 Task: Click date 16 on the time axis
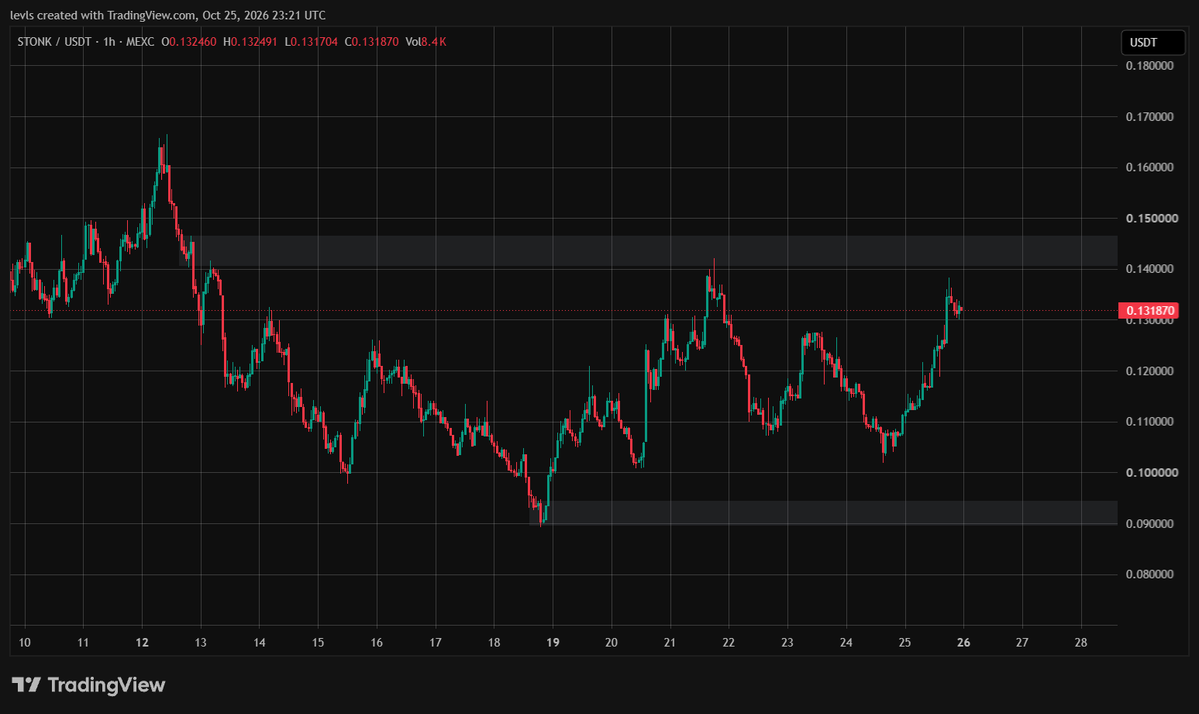376,643
